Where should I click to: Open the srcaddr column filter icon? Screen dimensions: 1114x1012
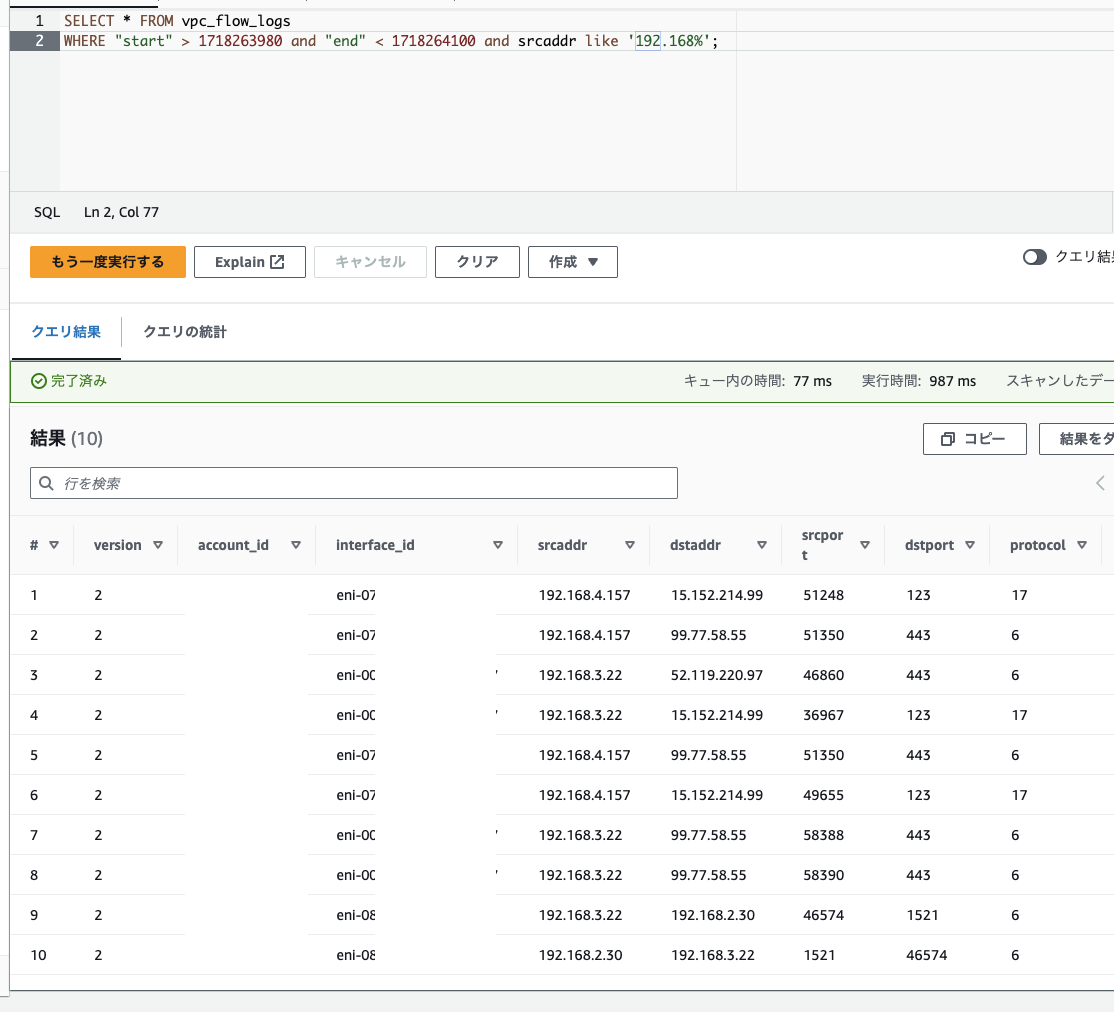pyautogui.click(x=629, y=545)
